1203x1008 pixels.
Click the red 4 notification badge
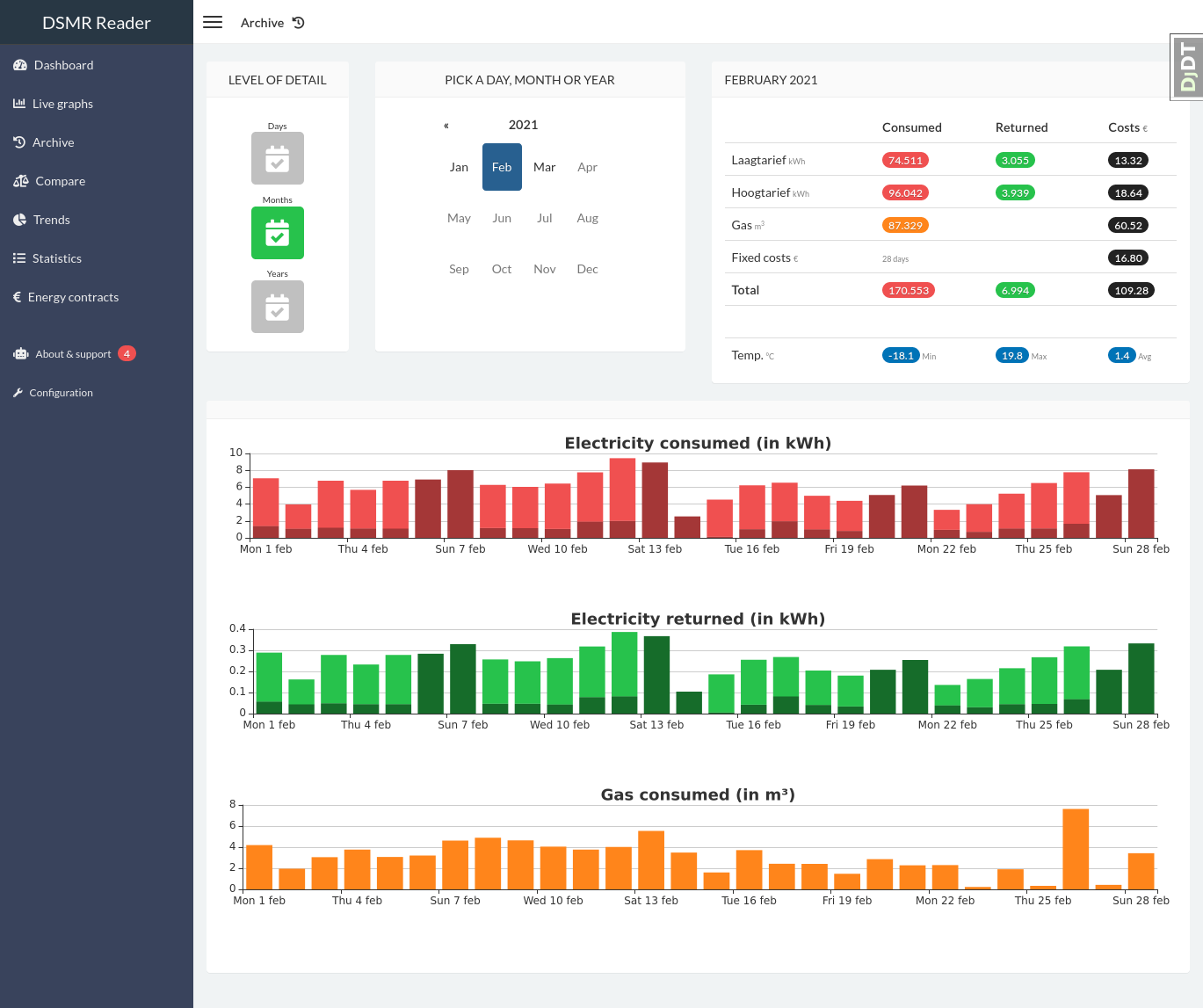[x=127, y=354]
